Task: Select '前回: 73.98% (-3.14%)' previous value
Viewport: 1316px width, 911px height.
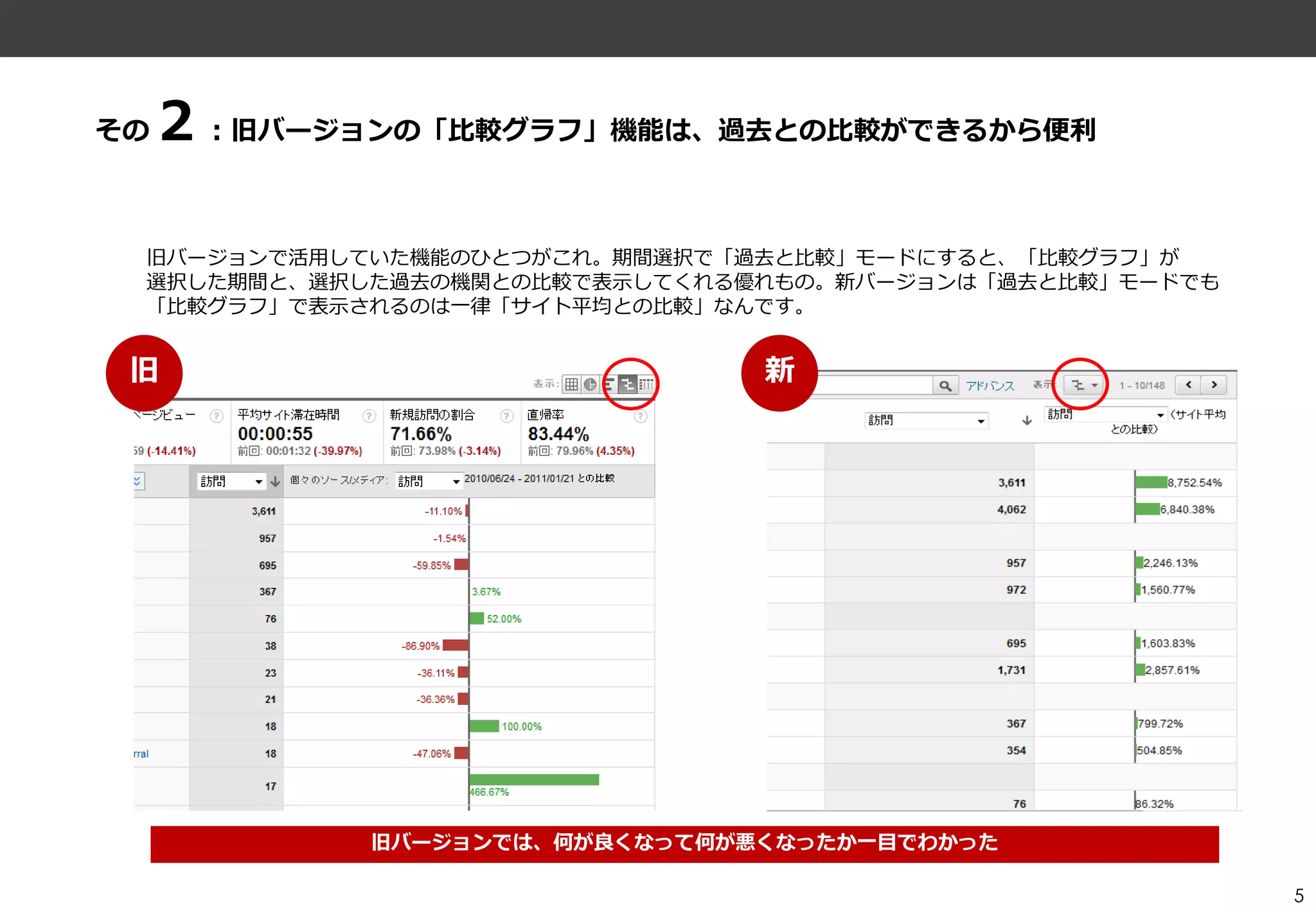Action: click(445, 451)
